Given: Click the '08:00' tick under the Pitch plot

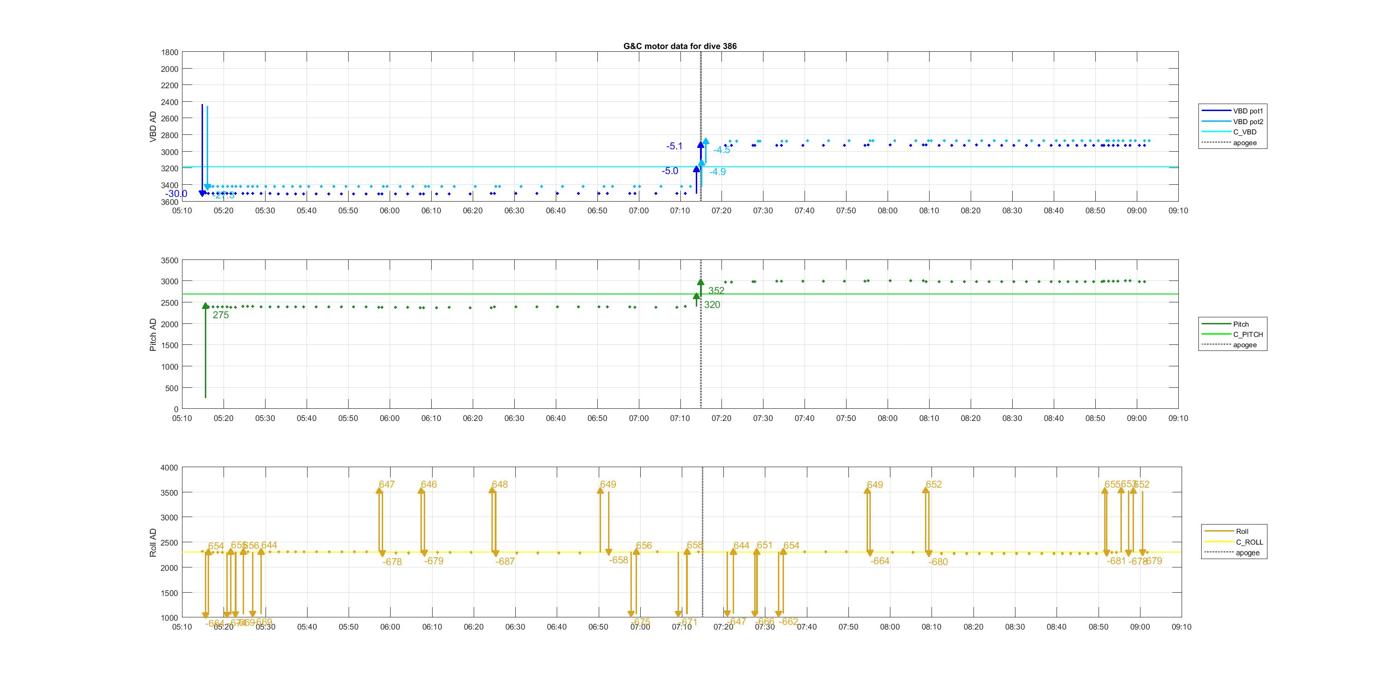Looking at the screenshot, I should (x=887, y=419).
